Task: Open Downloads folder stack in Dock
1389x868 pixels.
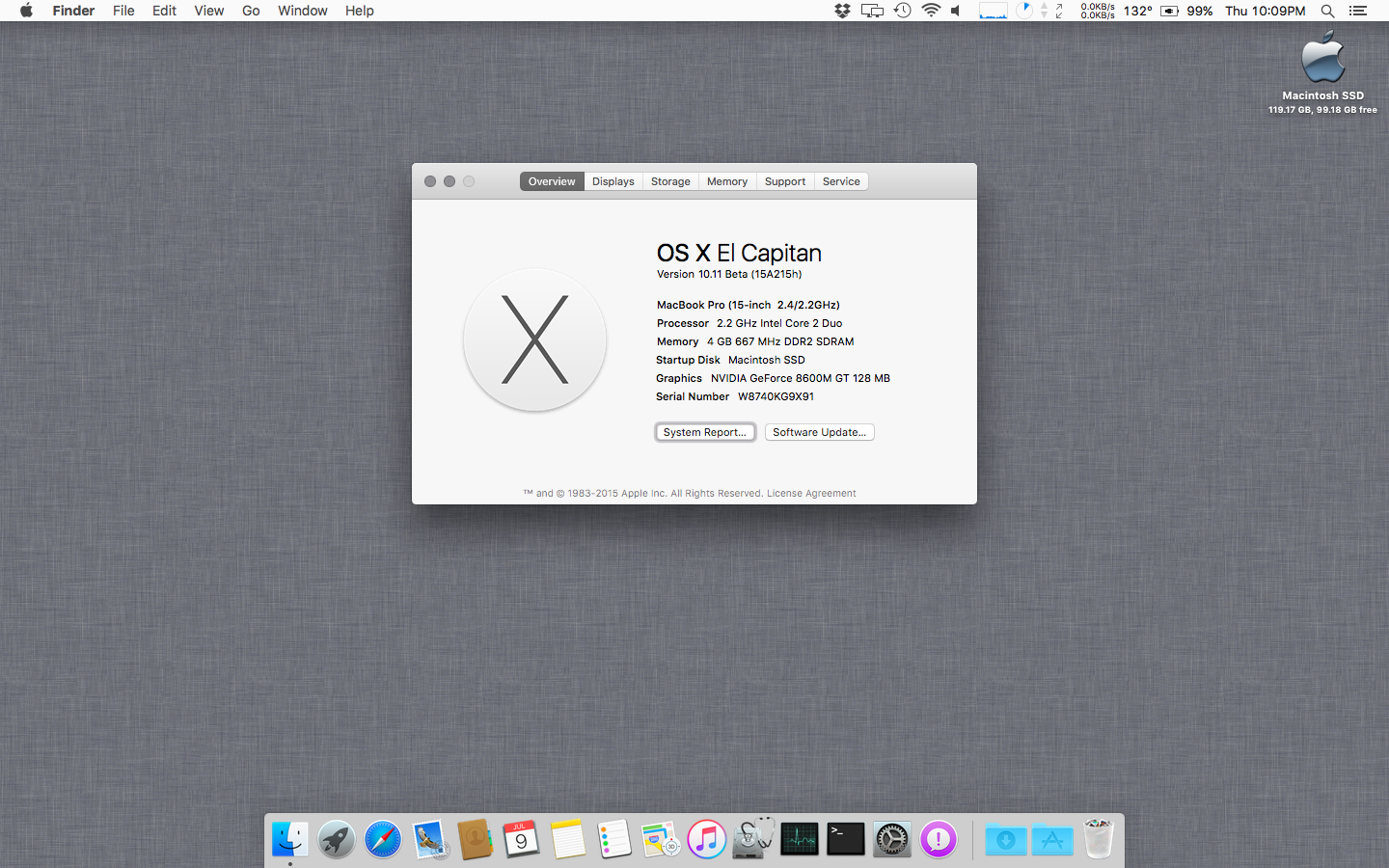Action: [x=1005, y=839]
